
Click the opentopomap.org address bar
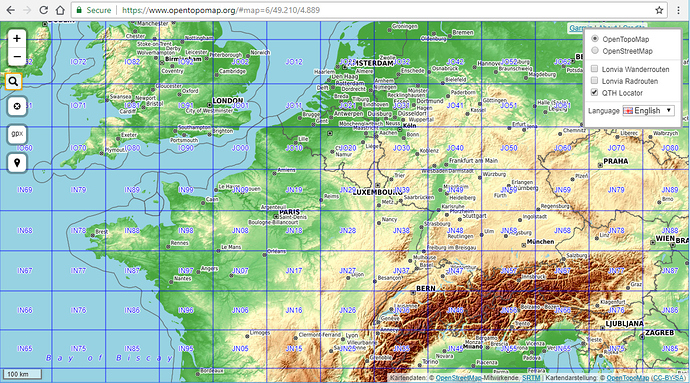365,10
